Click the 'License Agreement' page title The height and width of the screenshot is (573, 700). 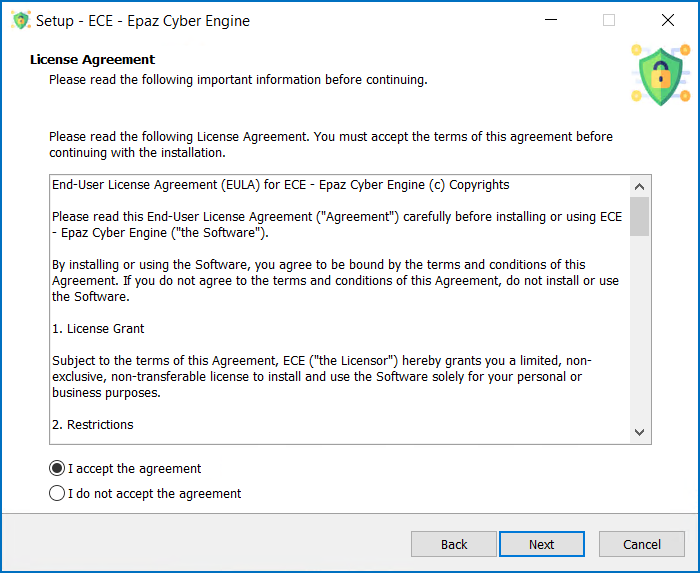92,59
